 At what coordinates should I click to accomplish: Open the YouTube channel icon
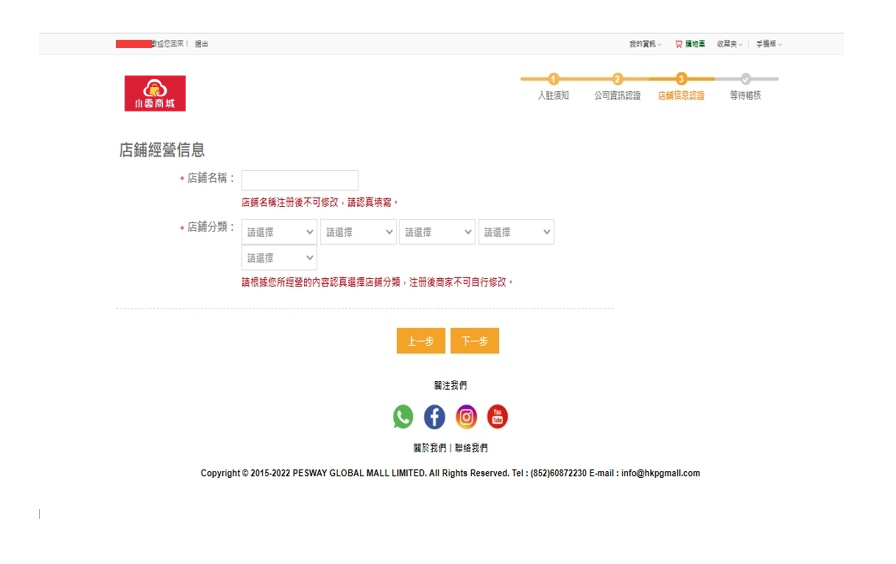497,416
